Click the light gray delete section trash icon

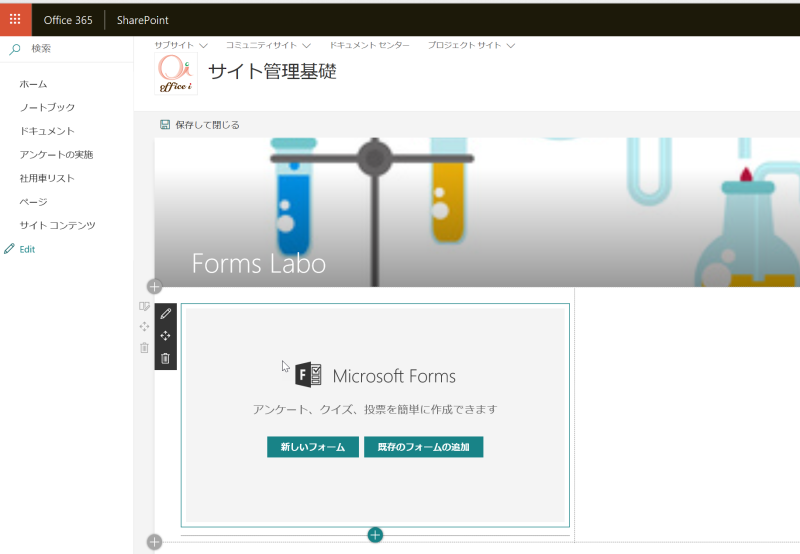coord(144,348)
